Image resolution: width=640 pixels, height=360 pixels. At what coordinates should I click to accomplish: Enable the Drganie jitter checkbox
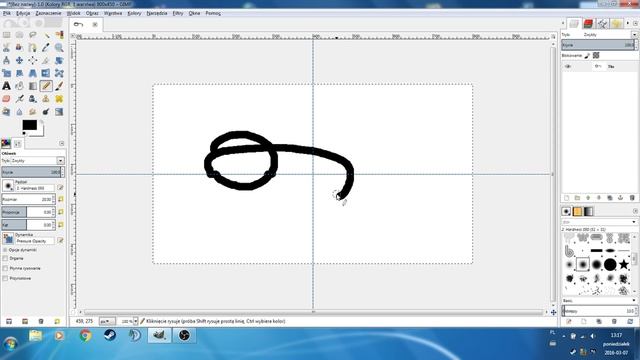(x=5, y=258)
